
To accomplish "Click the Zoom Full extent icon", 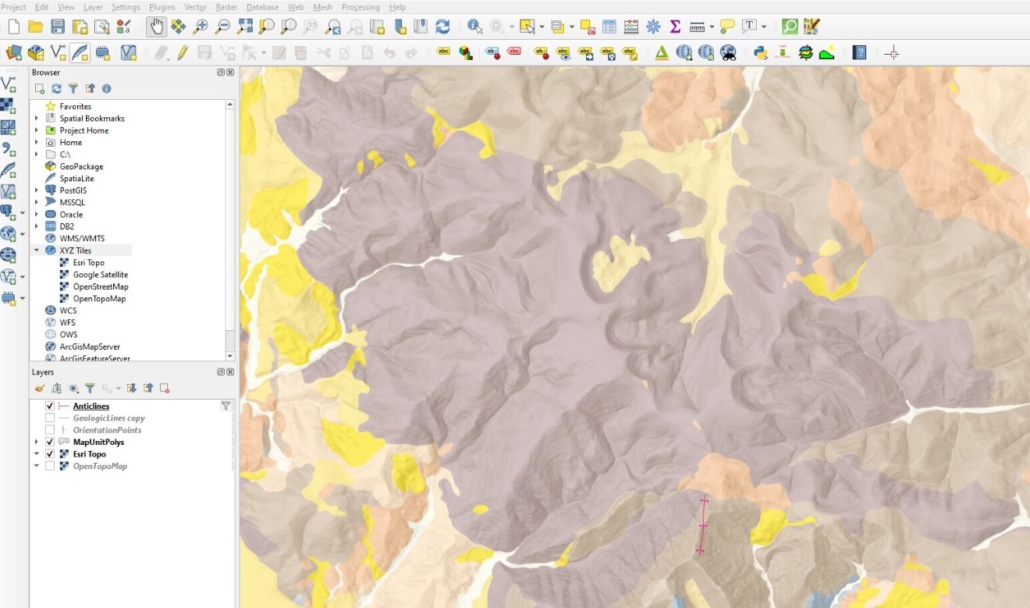I will point(245,27).
